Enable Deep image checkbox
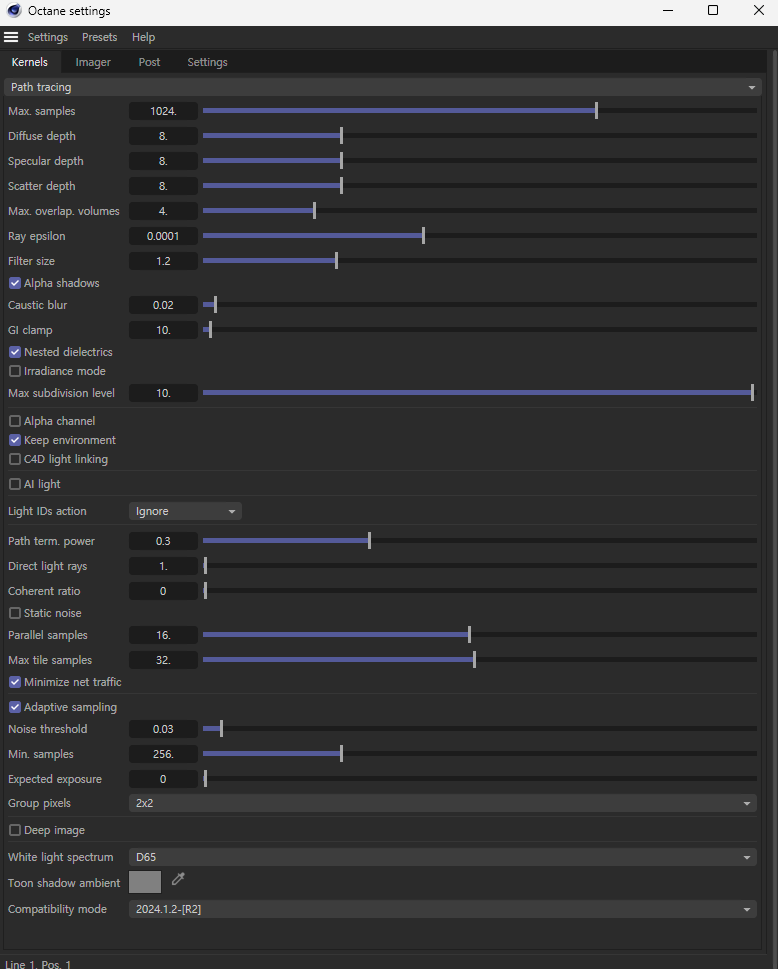 (x=15, y=830)
